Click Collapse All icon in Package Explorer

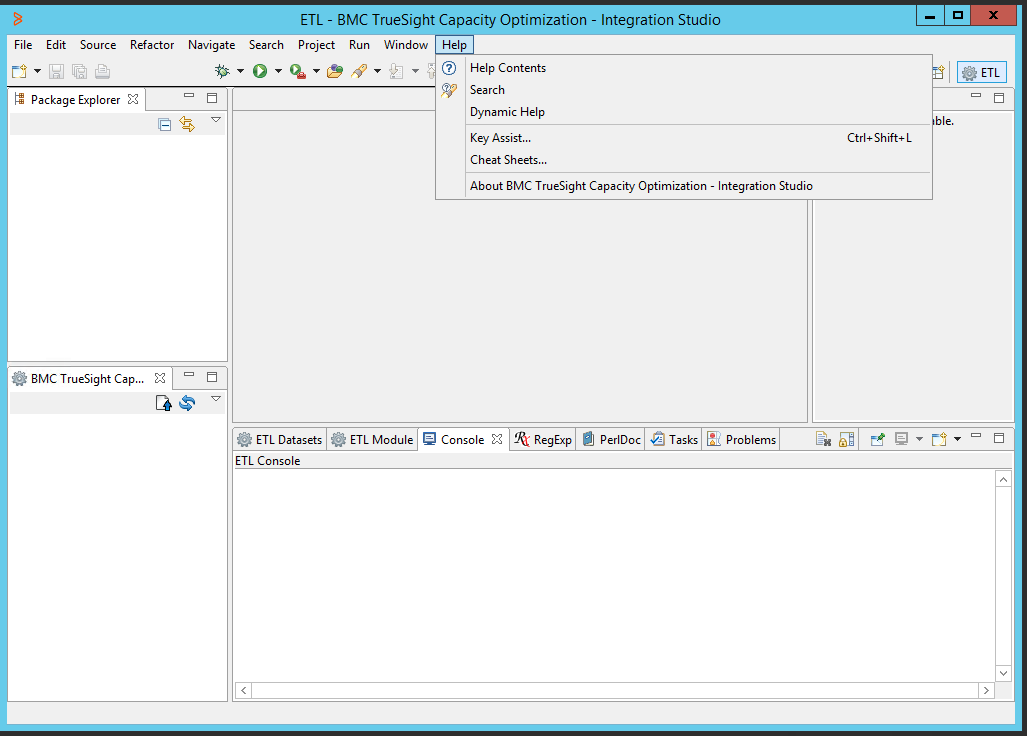coord(165,124)
